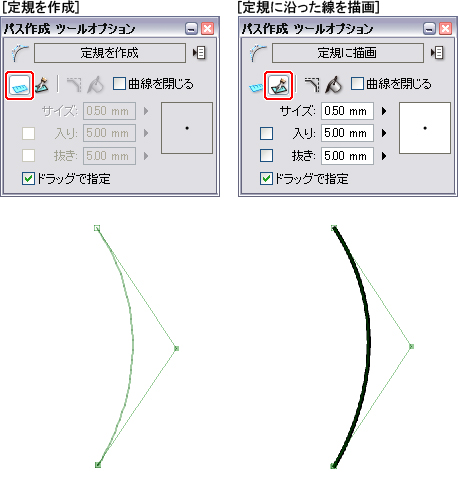
Task: Click the path curve icon in right panel
Action: click(258, 53)
